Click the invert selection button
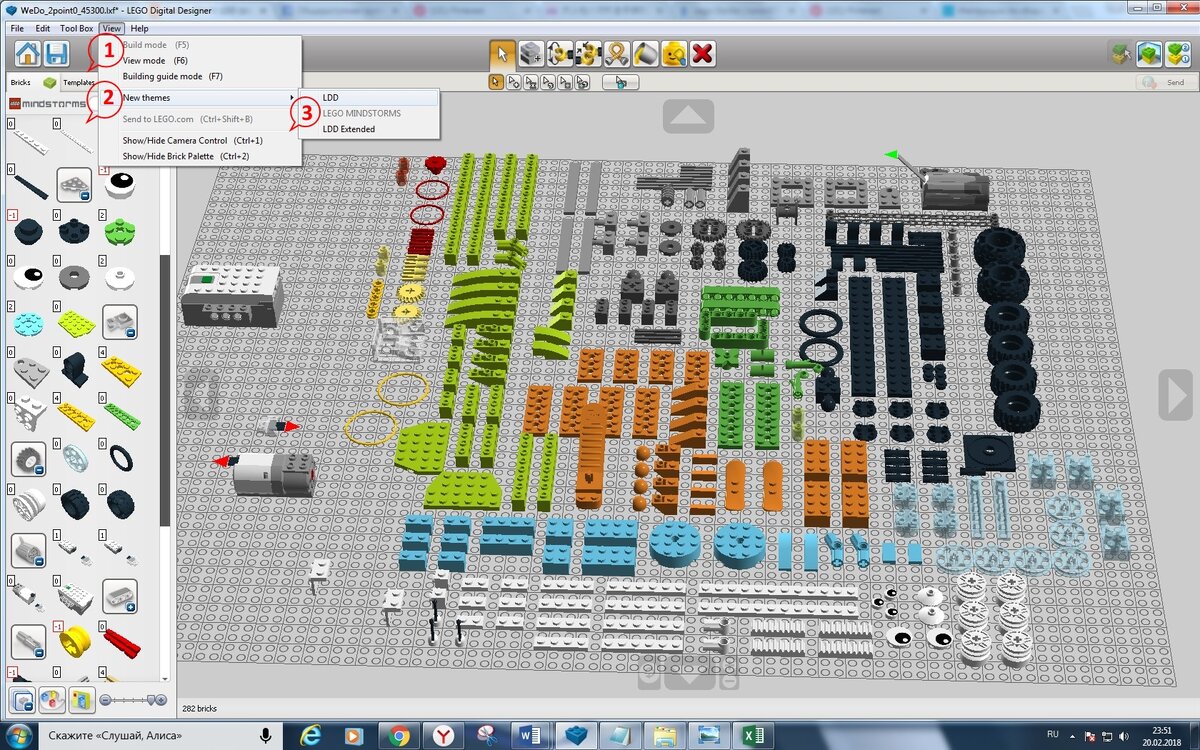 coord(621,82)
